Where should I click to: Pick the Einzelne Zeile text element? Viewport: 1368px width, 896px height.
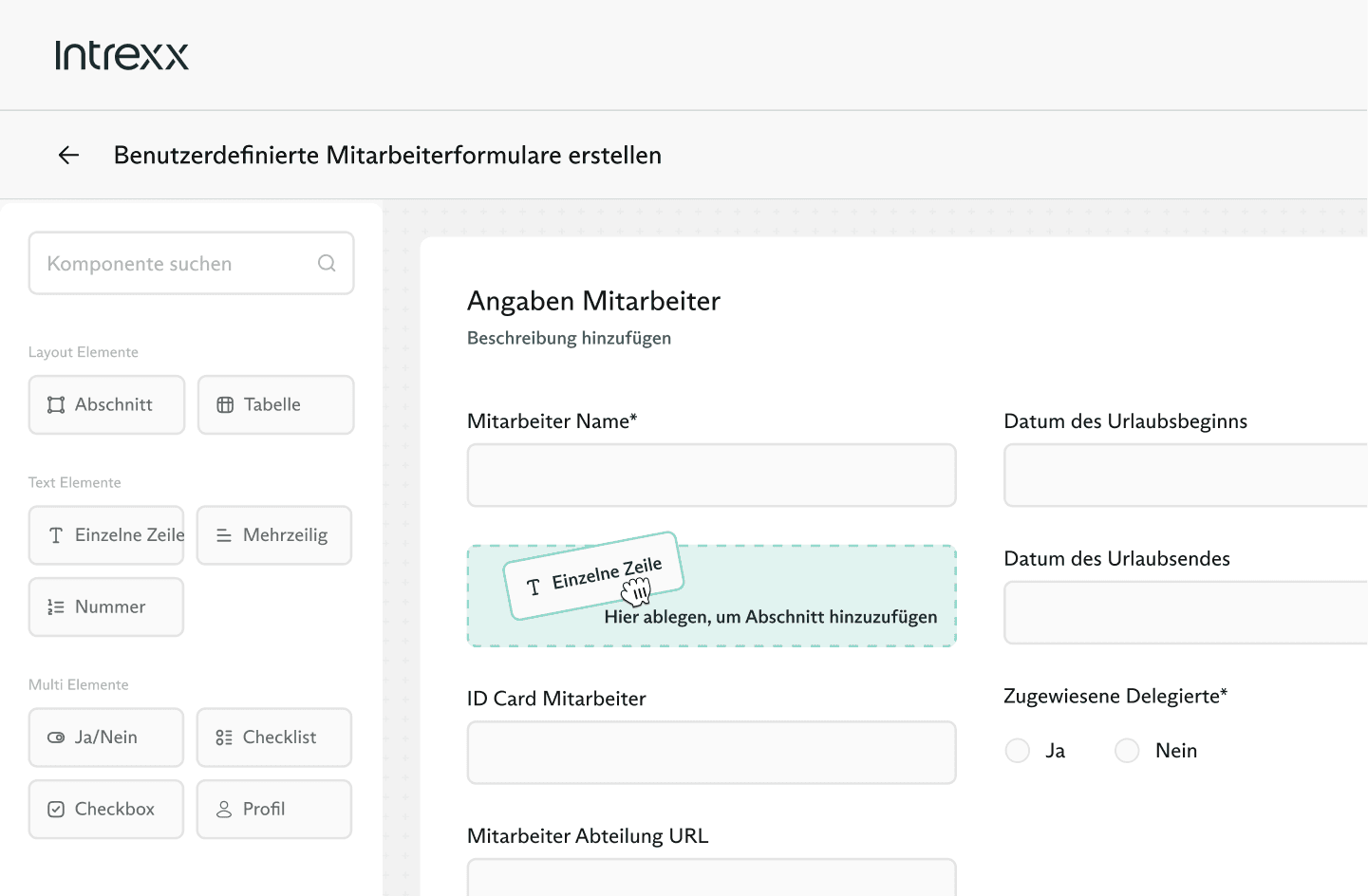coord(106,535)
